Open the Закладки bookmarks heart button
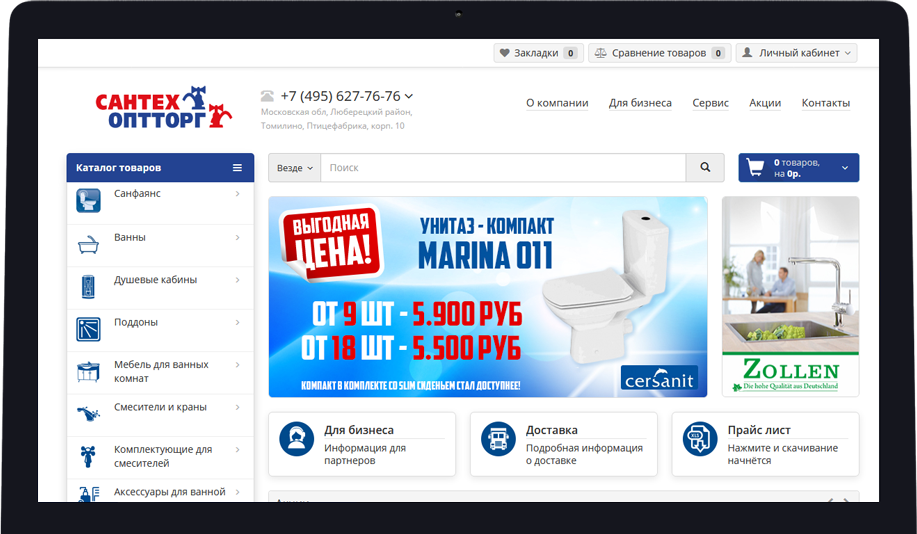Viewport: 917px width, 534px height. 538,53
